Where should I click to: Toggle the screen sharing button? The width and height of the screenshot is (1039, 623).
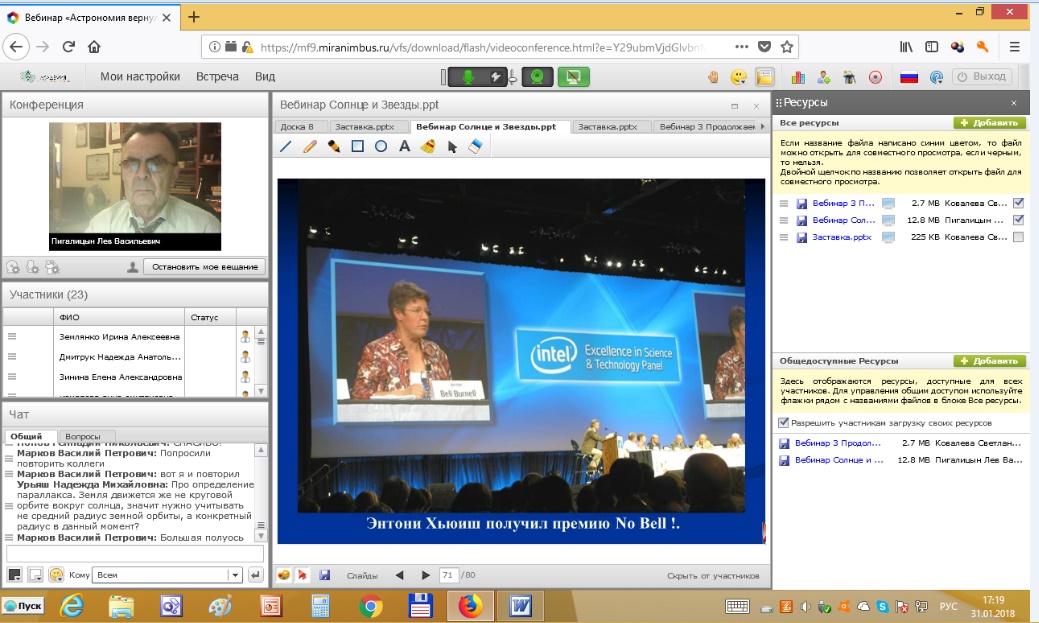(573, 77)
